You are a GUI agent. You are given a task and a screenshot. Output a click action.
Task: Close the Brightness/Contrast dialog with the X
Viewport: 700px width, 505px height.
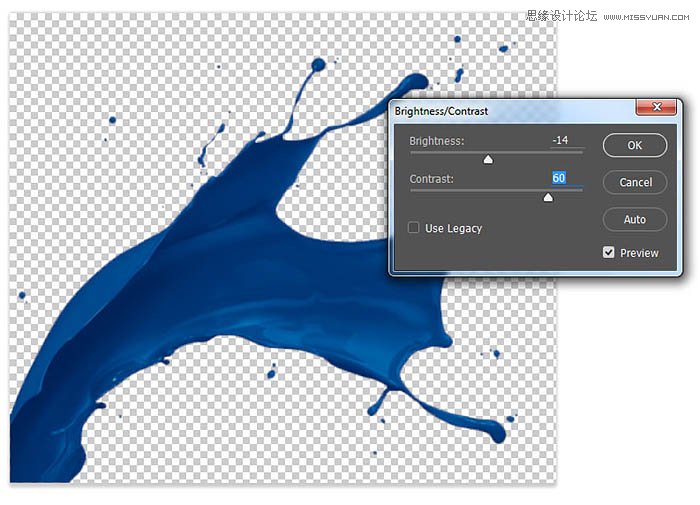654,108
